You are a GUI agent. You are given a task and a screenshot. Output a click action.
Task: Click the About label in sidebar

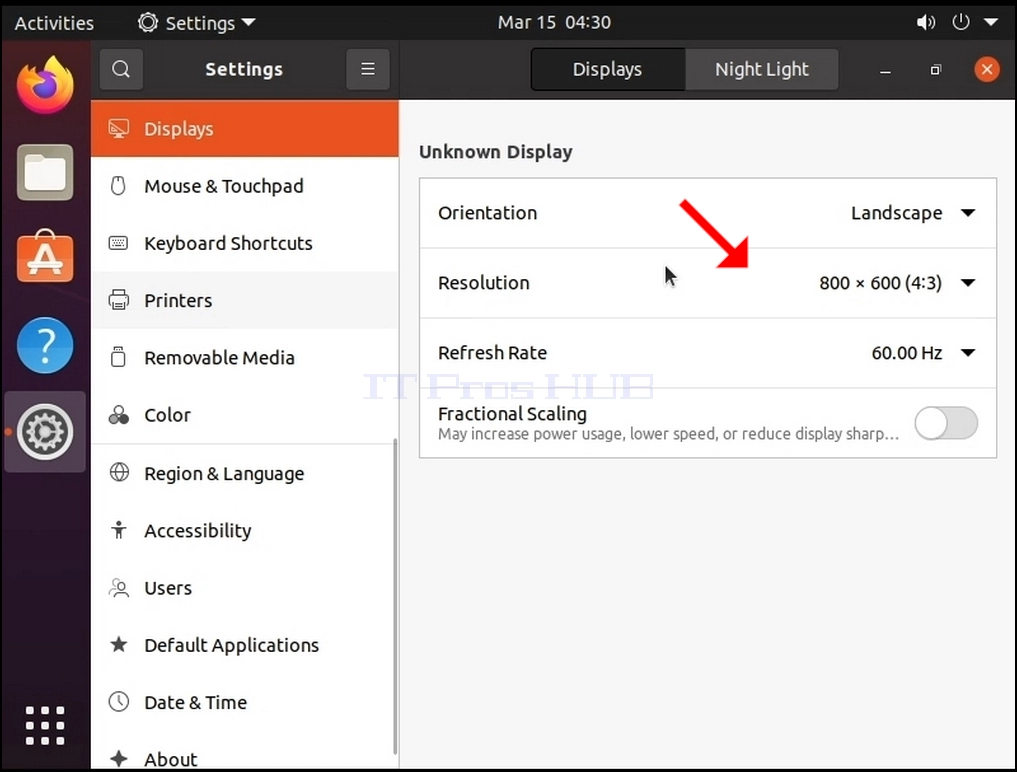pyautogui.click(x=171, y=760)
